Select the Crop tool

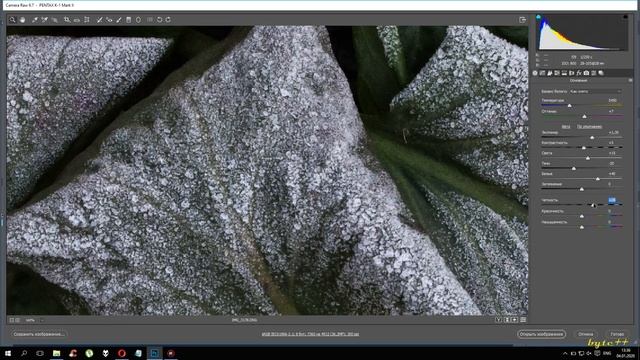[x=67, y=20]
